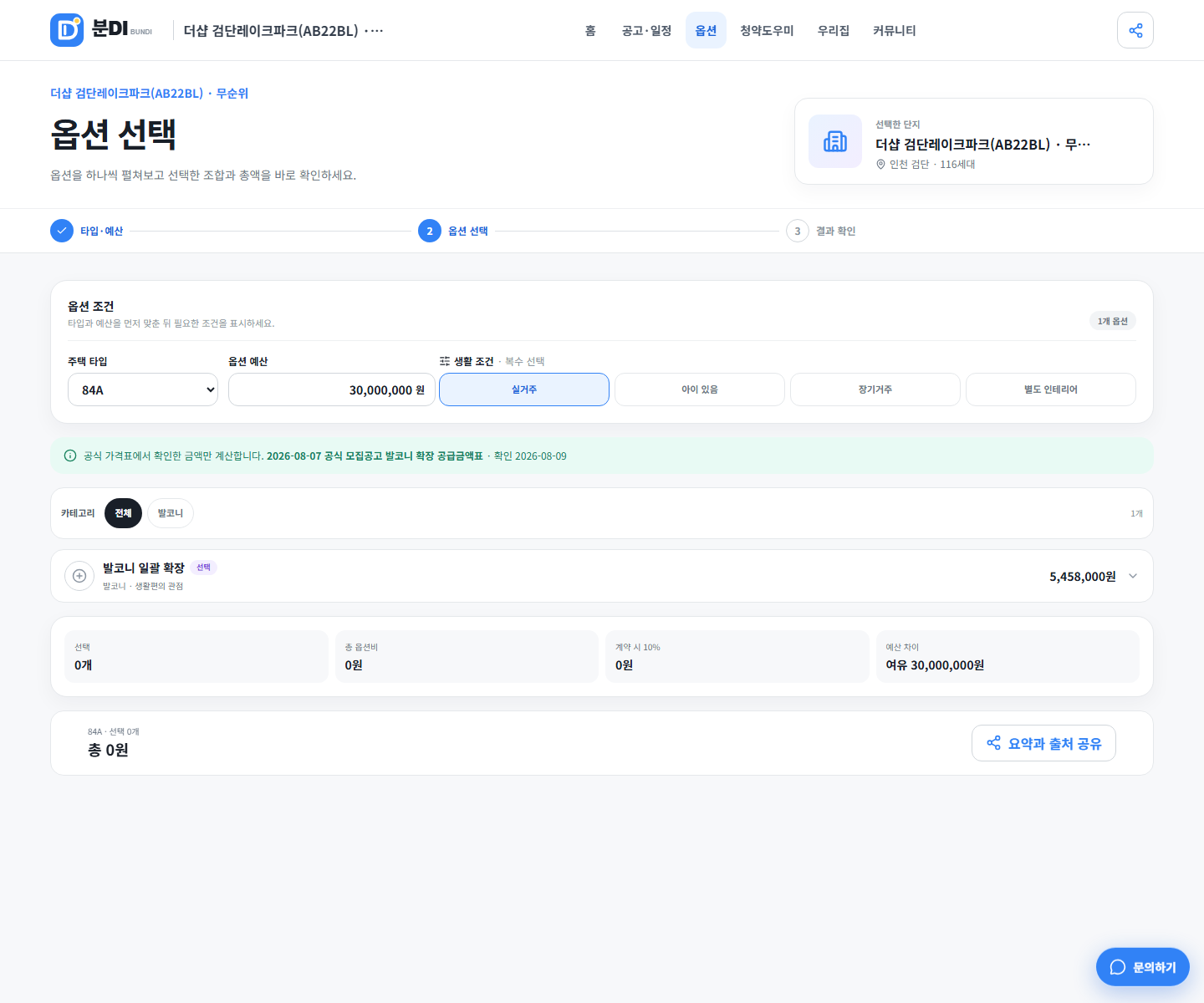This screenshot has height=1003, width=1204.
Task: Toggle the 장기거주 living condition
Action: coord(875,389)
